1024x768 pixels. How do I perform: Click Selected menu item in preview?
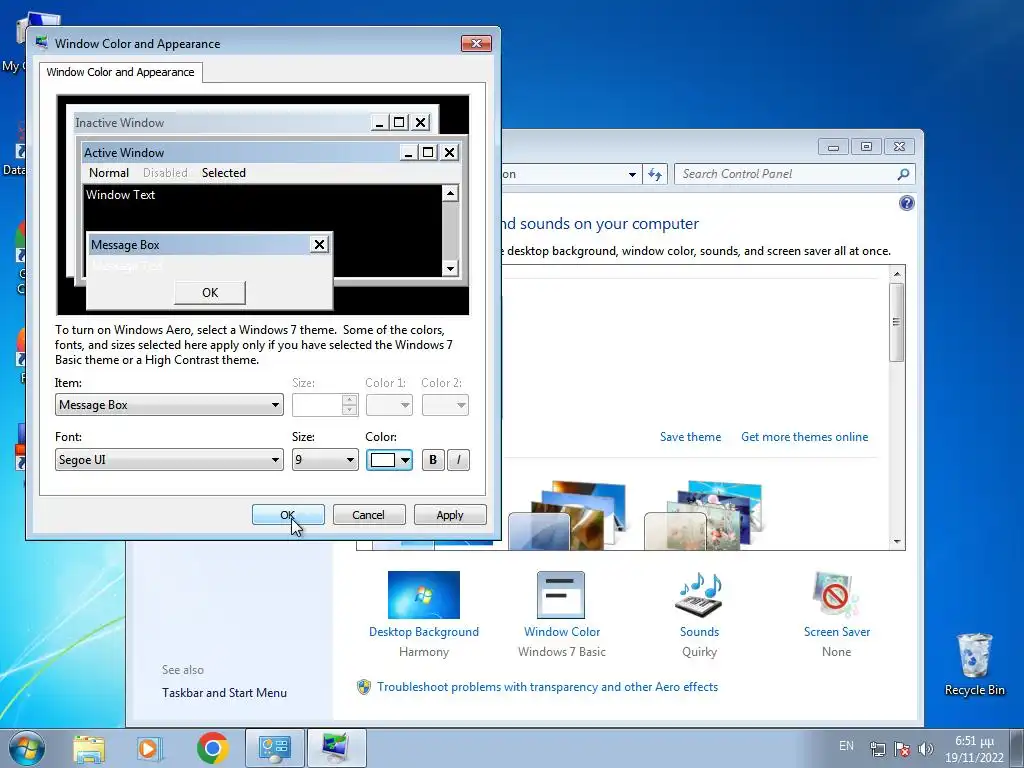click(223, 172)
